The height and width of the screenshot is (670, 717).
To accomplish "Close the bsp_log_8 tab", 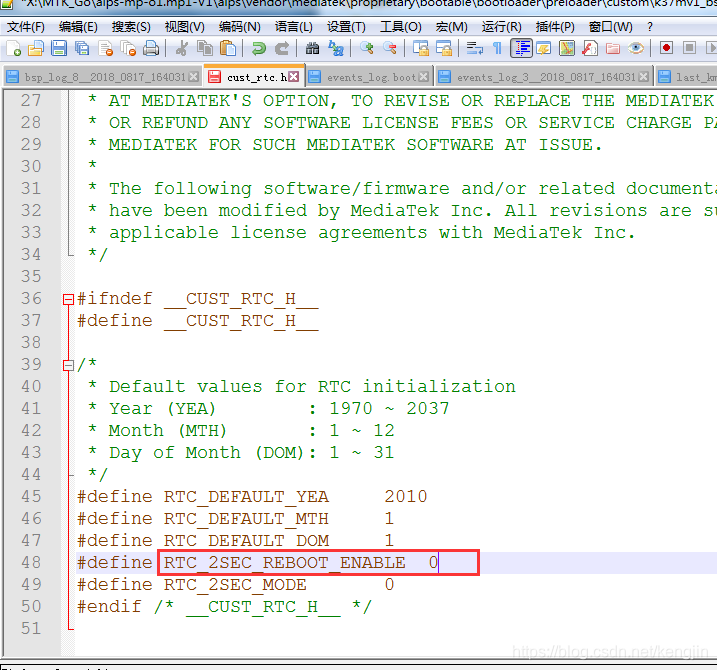I will pos(194,77).
